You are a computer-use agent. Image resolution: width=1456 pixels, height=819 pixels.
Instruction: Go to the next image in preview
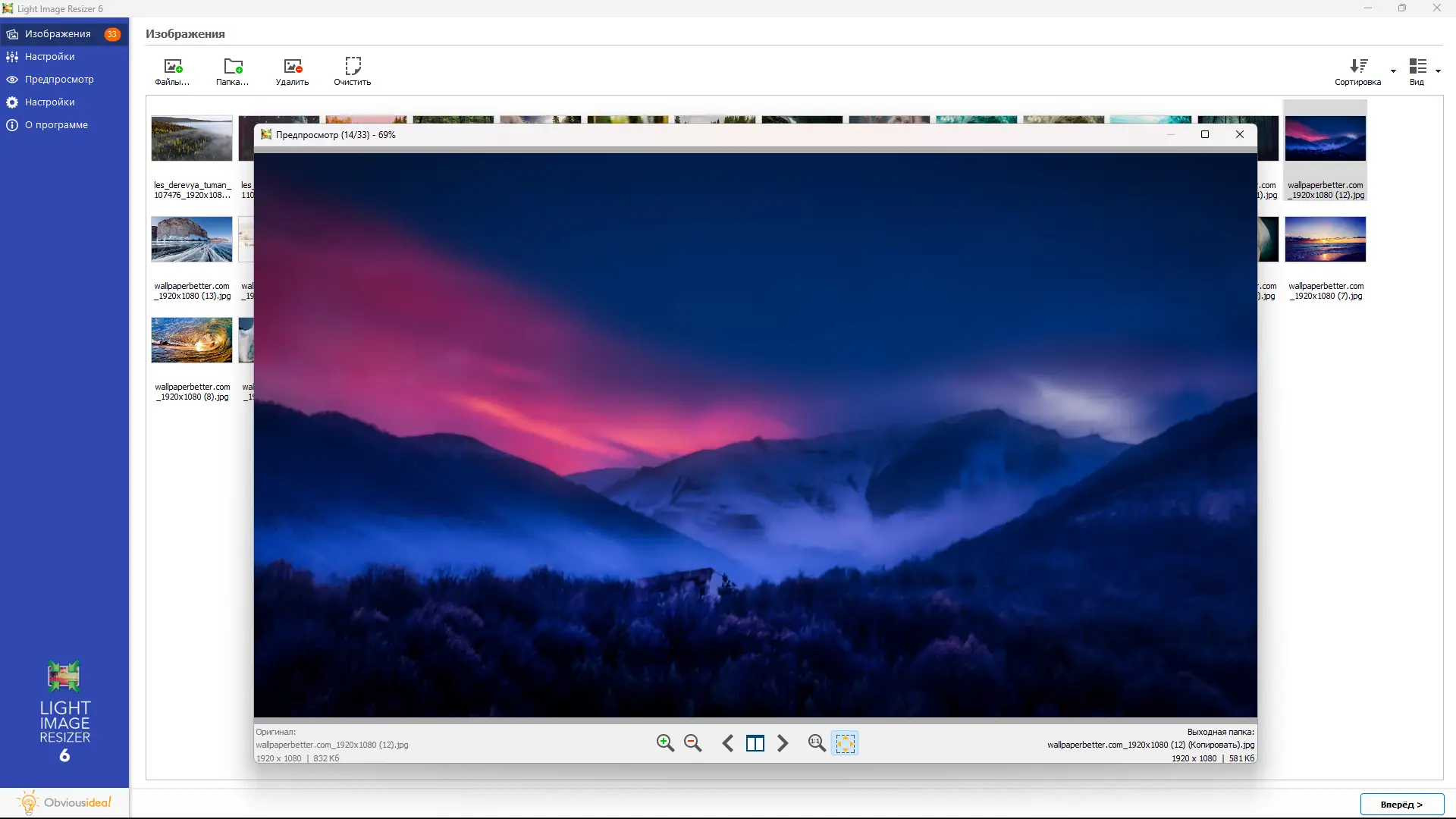783,743
